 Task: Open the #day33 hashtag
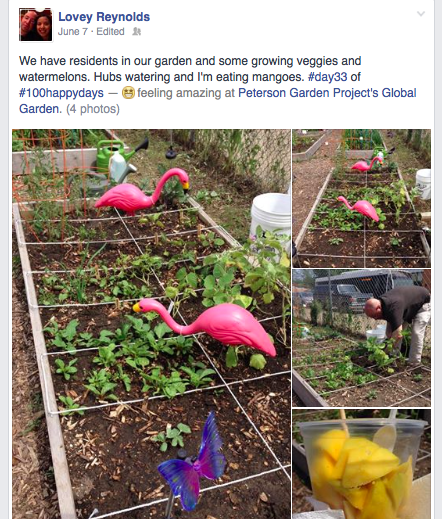tap(327, 77)
